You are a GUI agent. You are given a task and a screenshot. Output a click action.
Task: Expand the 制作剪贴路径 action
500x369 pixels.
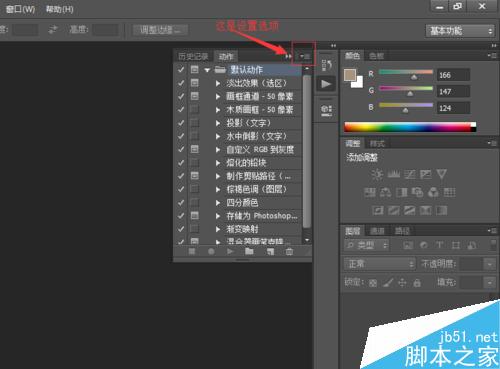(218, 176)
